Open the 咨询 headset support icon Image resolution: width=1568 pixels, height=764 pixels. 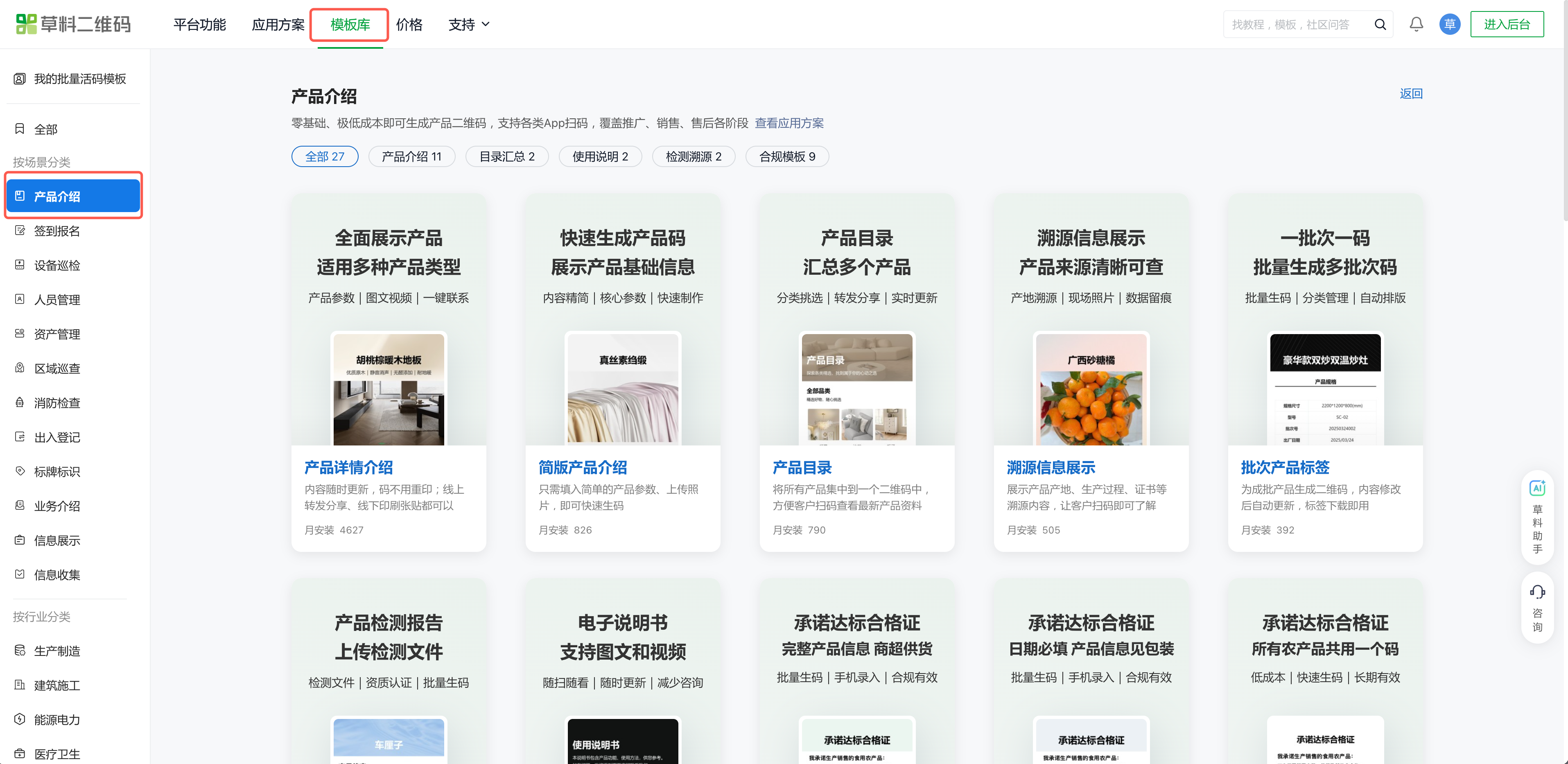(x=1538, y=592)
